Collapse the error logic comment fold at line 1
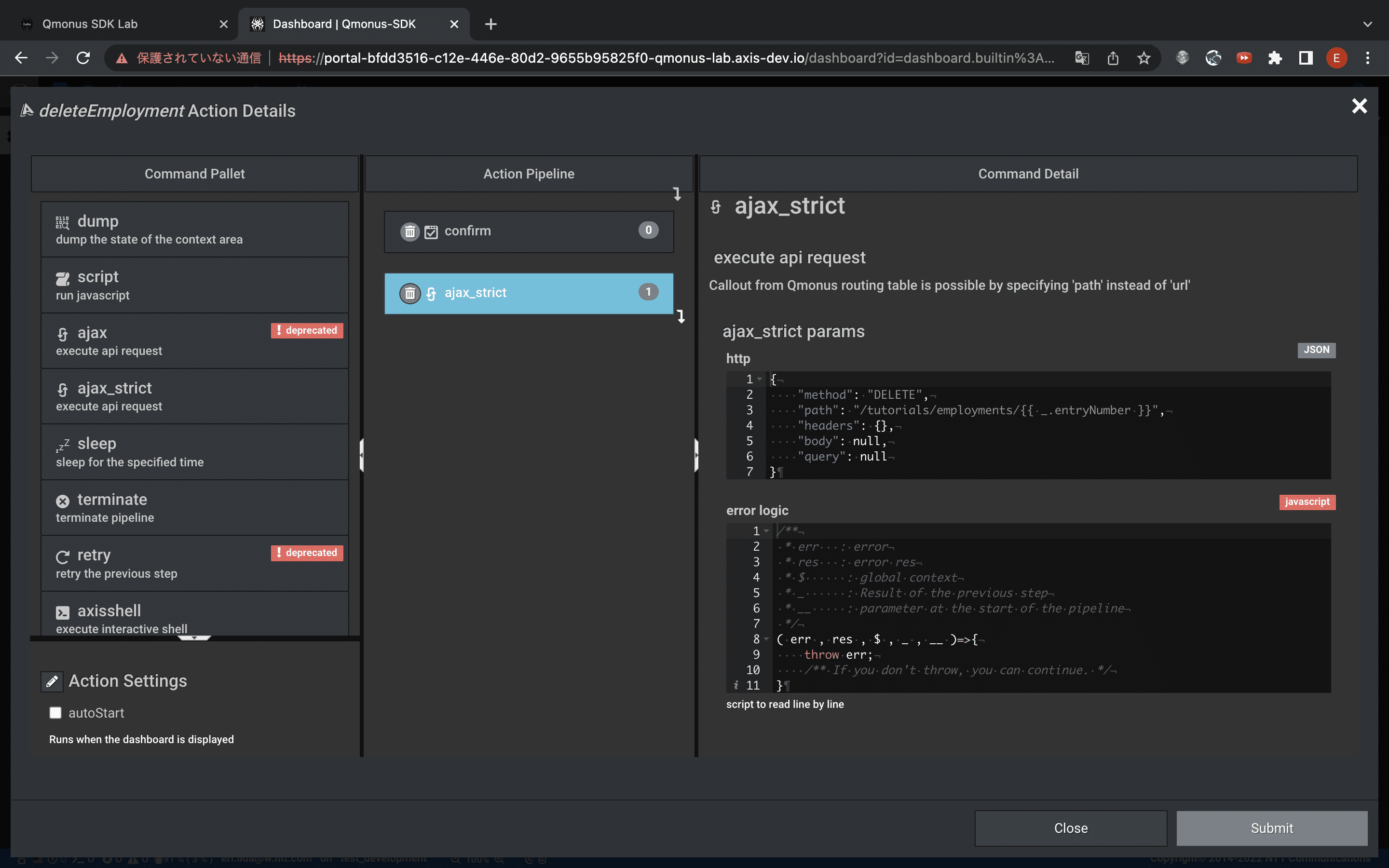 tap(766, 531)
